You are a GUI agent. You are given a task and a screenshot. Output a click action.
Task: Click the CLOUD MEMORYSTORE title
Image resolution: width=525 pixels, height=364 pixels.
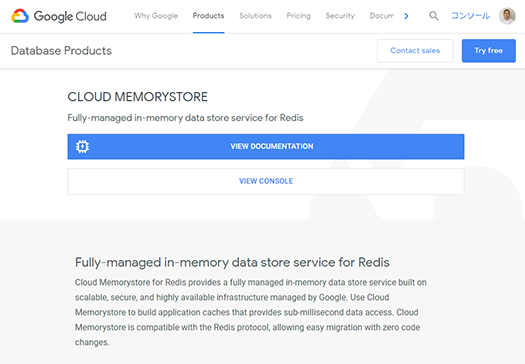(x=138, y=97)
